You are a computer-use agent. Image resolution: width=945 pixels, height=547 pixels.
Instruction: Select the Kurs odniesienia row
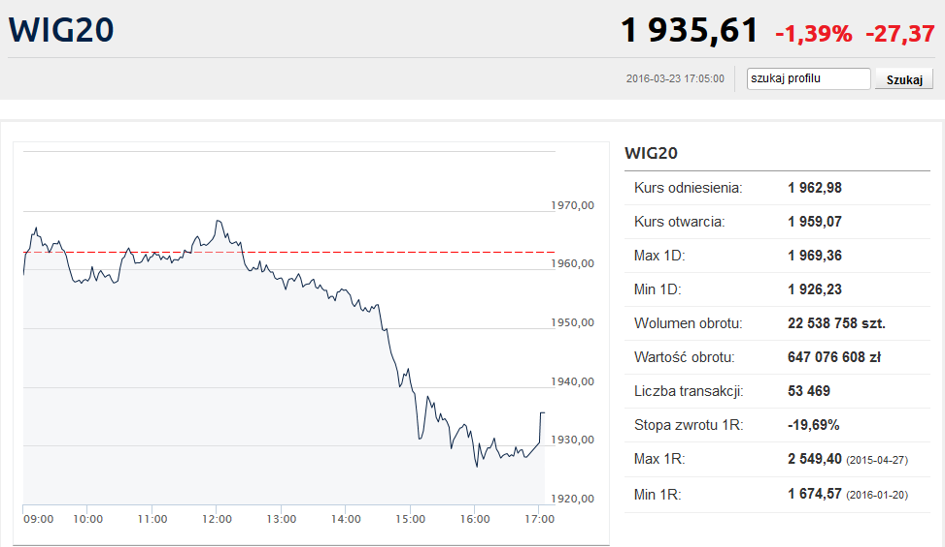(x=777, y=188)
